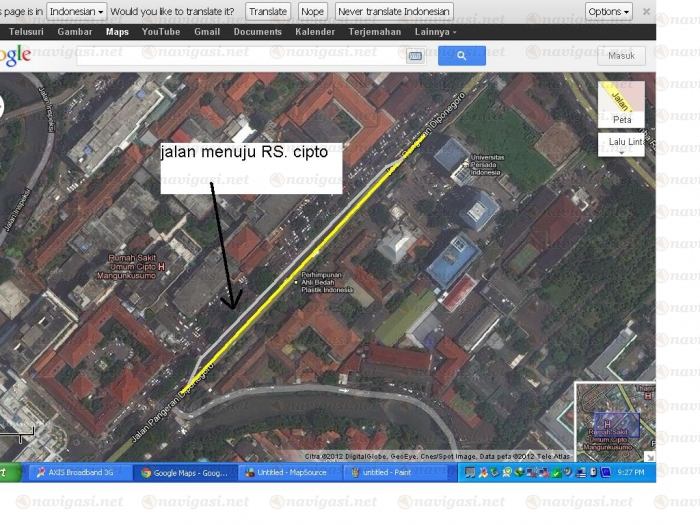700x525 pixels.
Task: Switch to untitled - Paint taskbar window
Action: coord(387,472)
